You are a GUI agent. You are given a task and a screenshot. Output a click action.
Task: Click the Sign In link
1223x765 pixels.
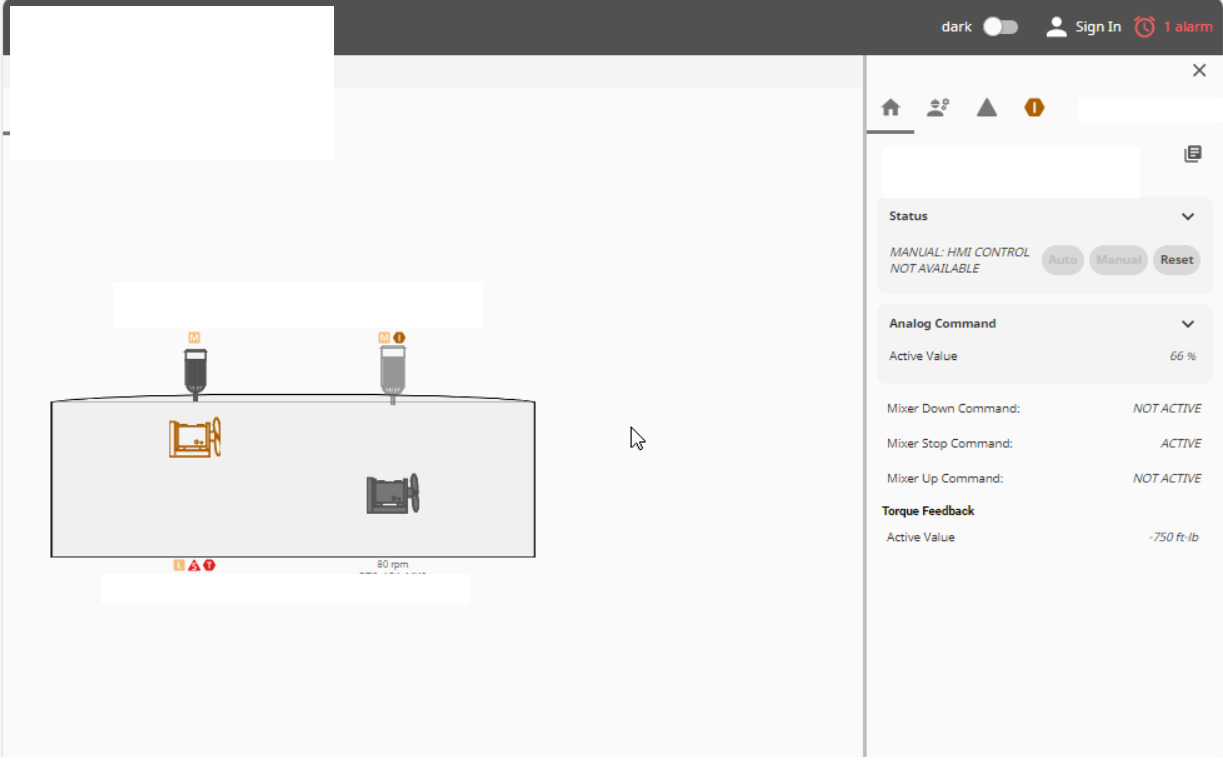1098,27
